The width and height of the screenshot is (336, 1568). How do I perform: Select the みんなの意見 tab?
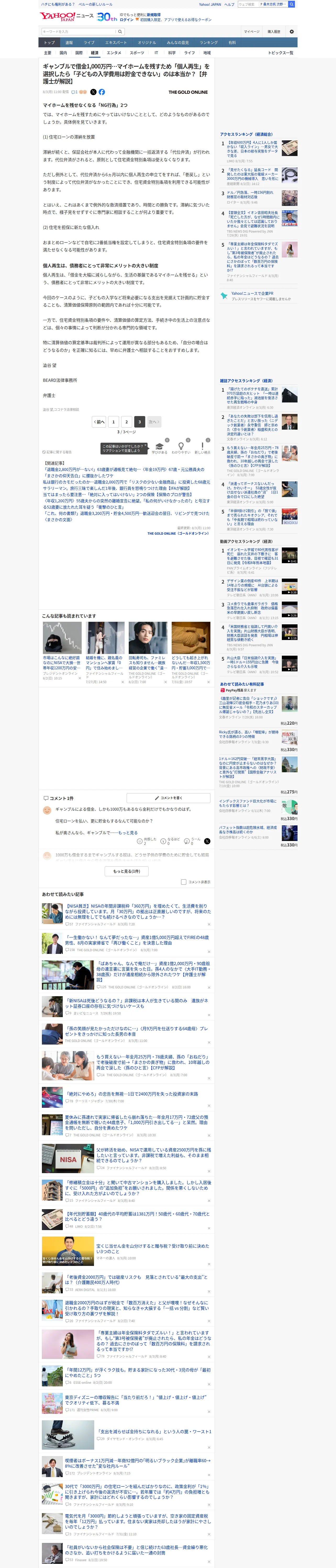178,43
